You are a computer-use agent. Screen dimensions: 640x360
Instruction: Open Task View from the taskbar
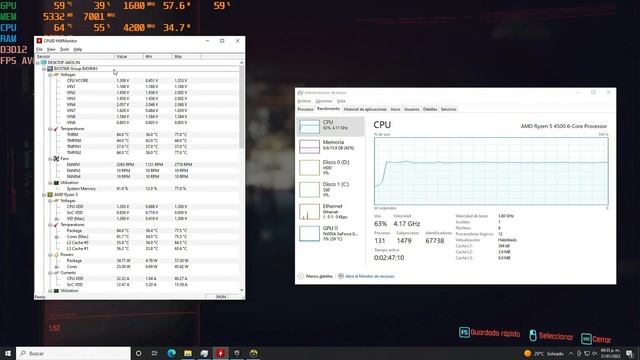pyautogui.click(x=155, y=353)
